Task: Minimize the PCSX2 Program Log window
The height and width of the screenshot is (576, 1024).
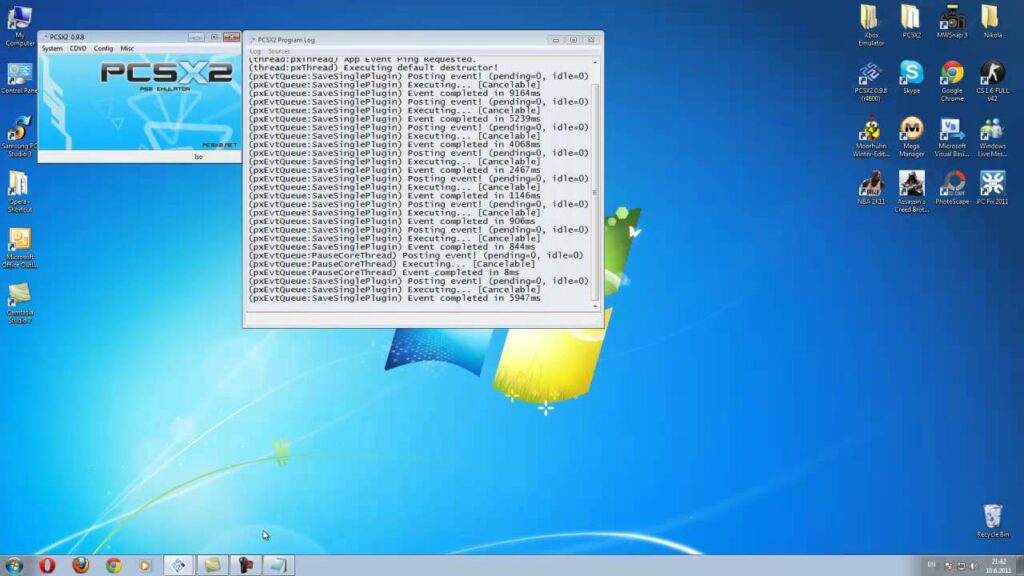Action: click(x=556, y=40)
